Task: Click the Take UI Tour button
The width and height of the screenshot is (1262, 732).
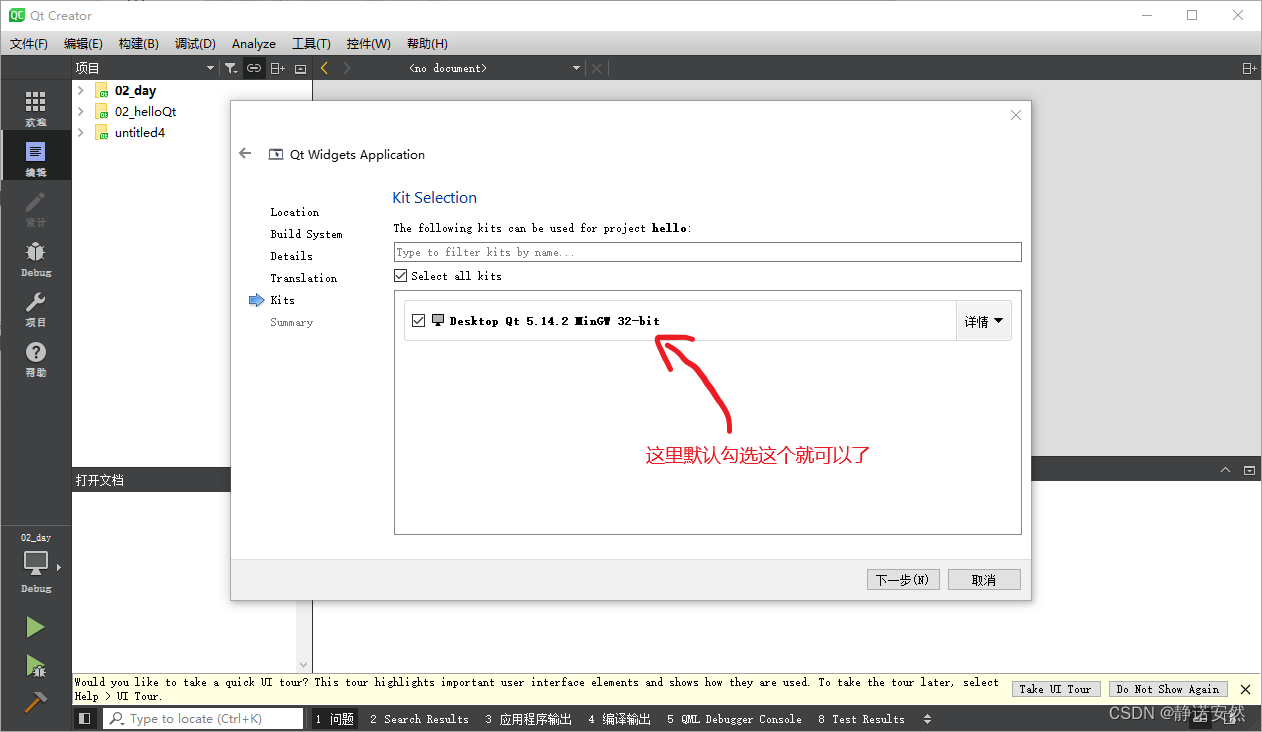Action: [1055, 689]
